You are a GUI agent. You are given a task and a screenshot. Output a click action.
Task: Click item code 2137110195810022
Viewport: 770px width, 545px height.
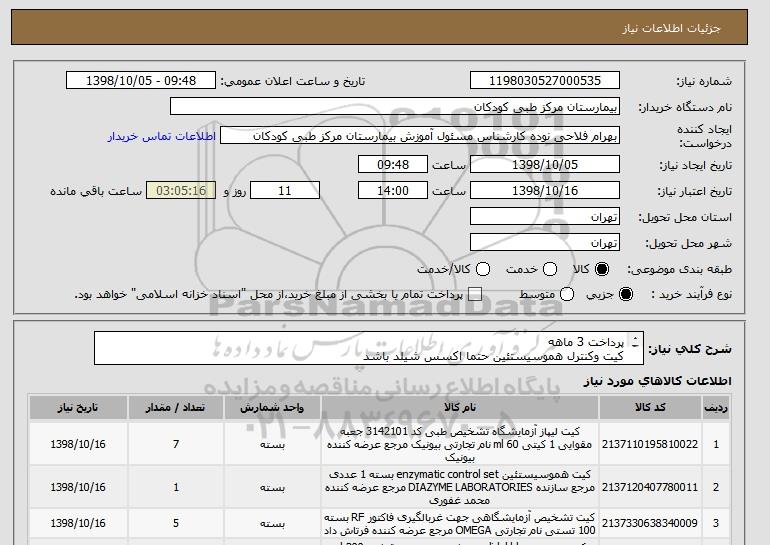coord(650,444)
